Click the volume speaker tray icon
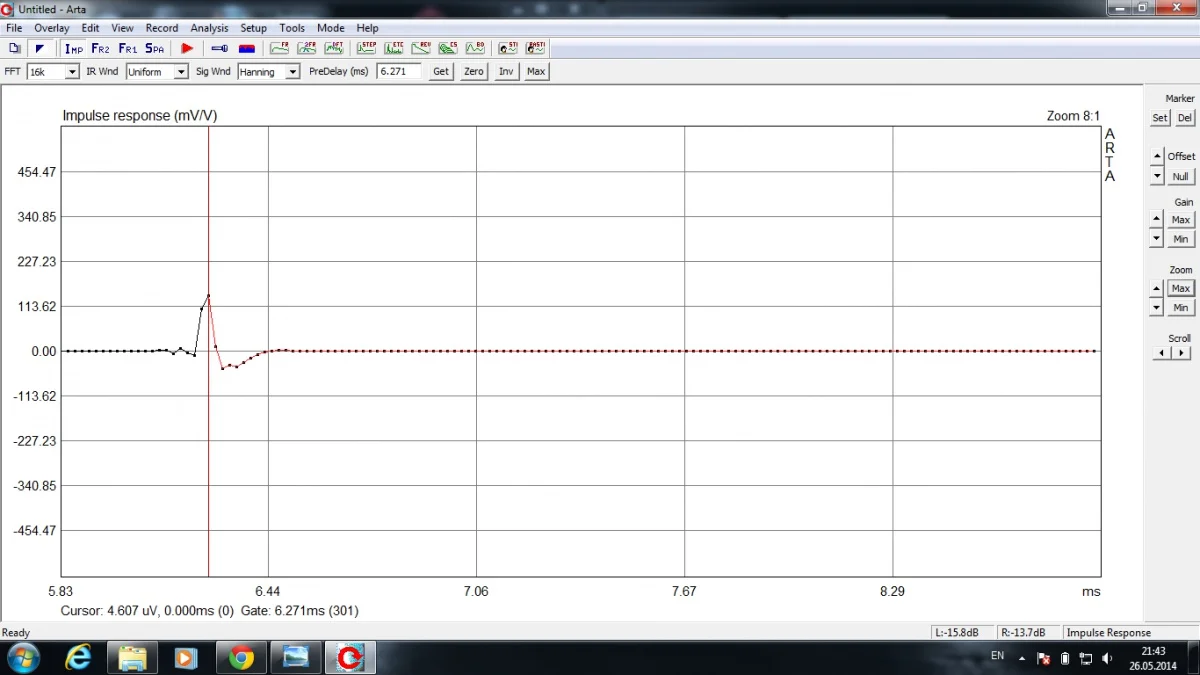This screenshot has width=1200, height=675. 1107,658
